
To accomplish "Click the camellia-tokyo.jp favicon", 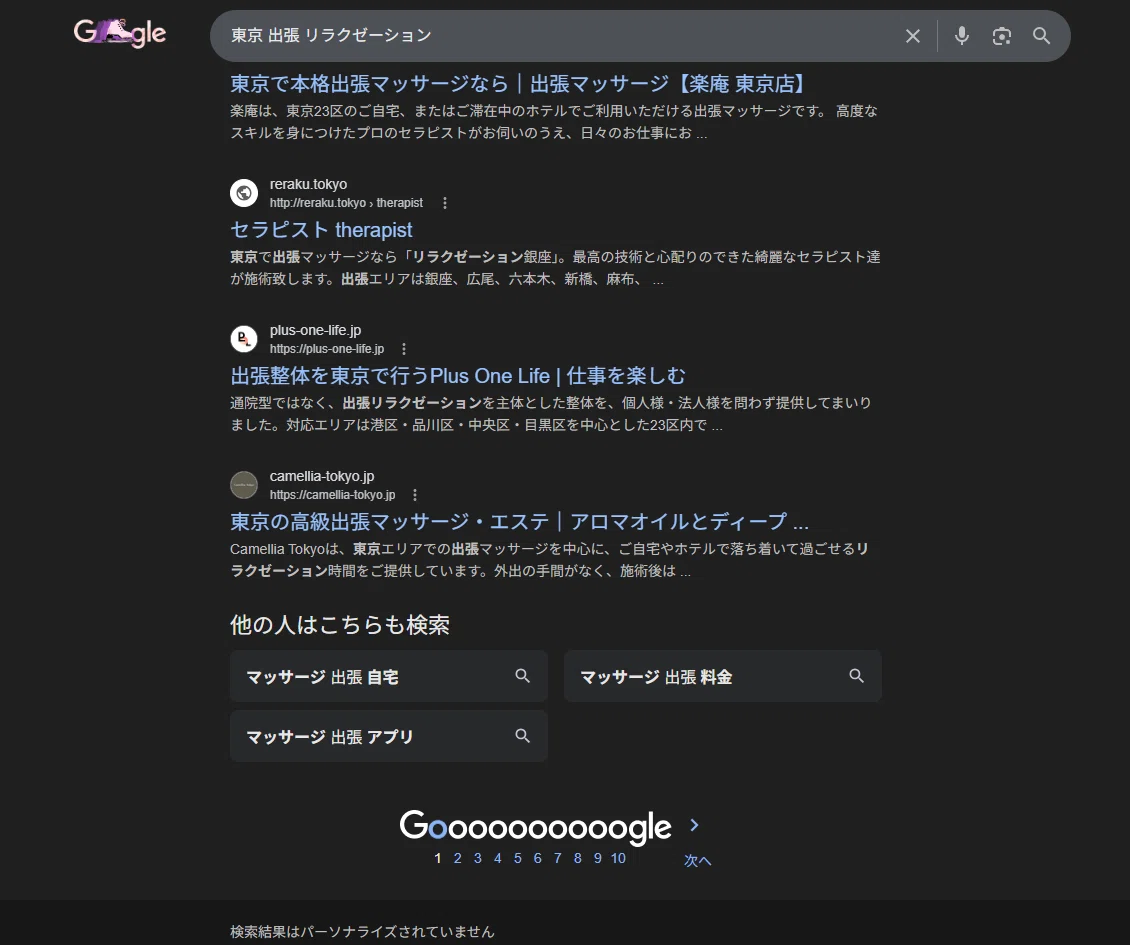I will click(244, 485).
